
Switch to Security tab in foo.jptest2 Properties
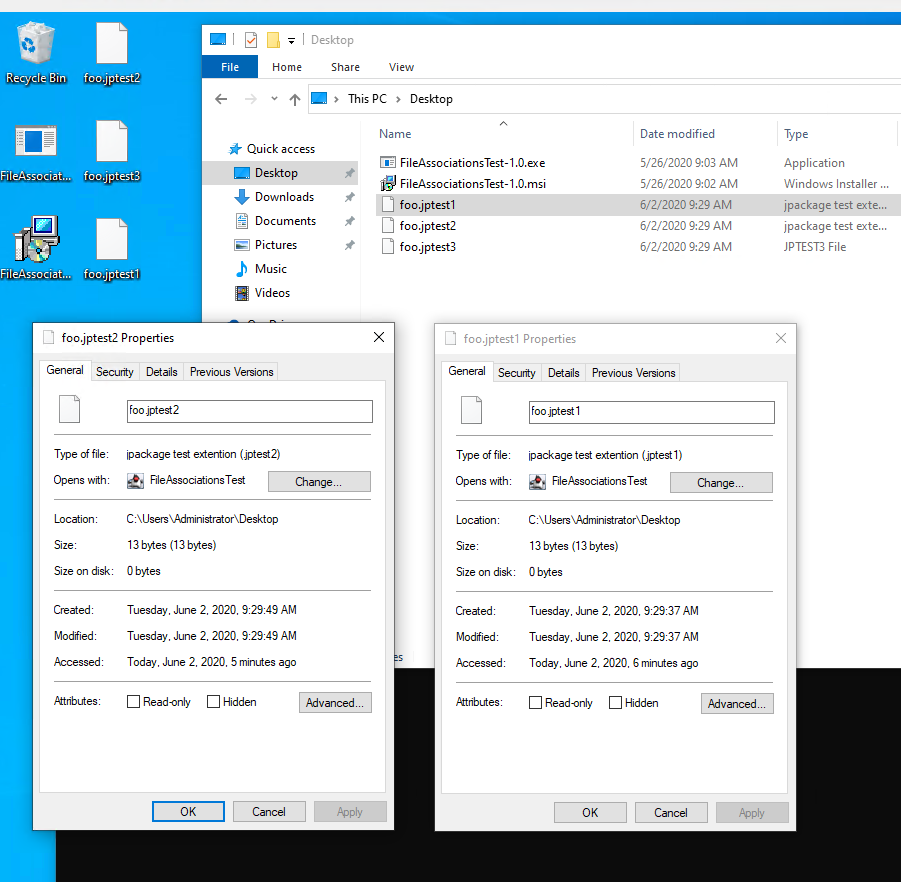point(115,372)
